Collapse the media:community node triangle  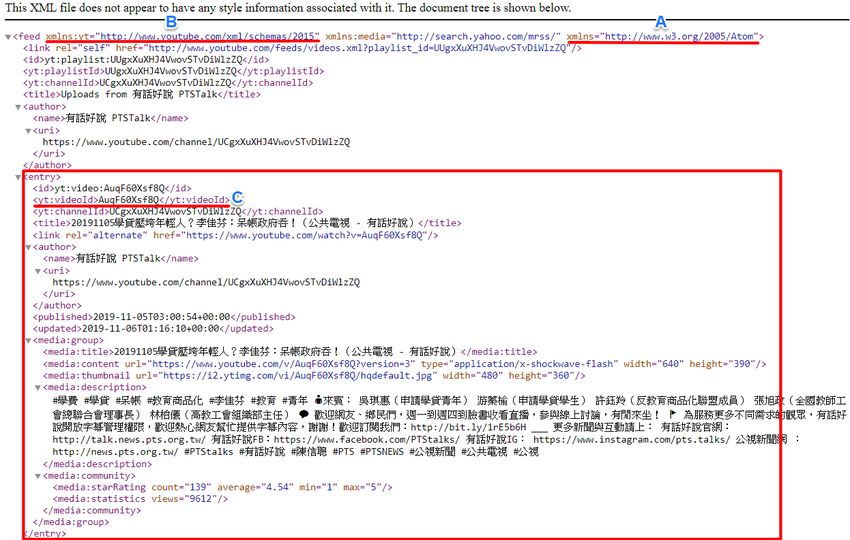point(38,476)
